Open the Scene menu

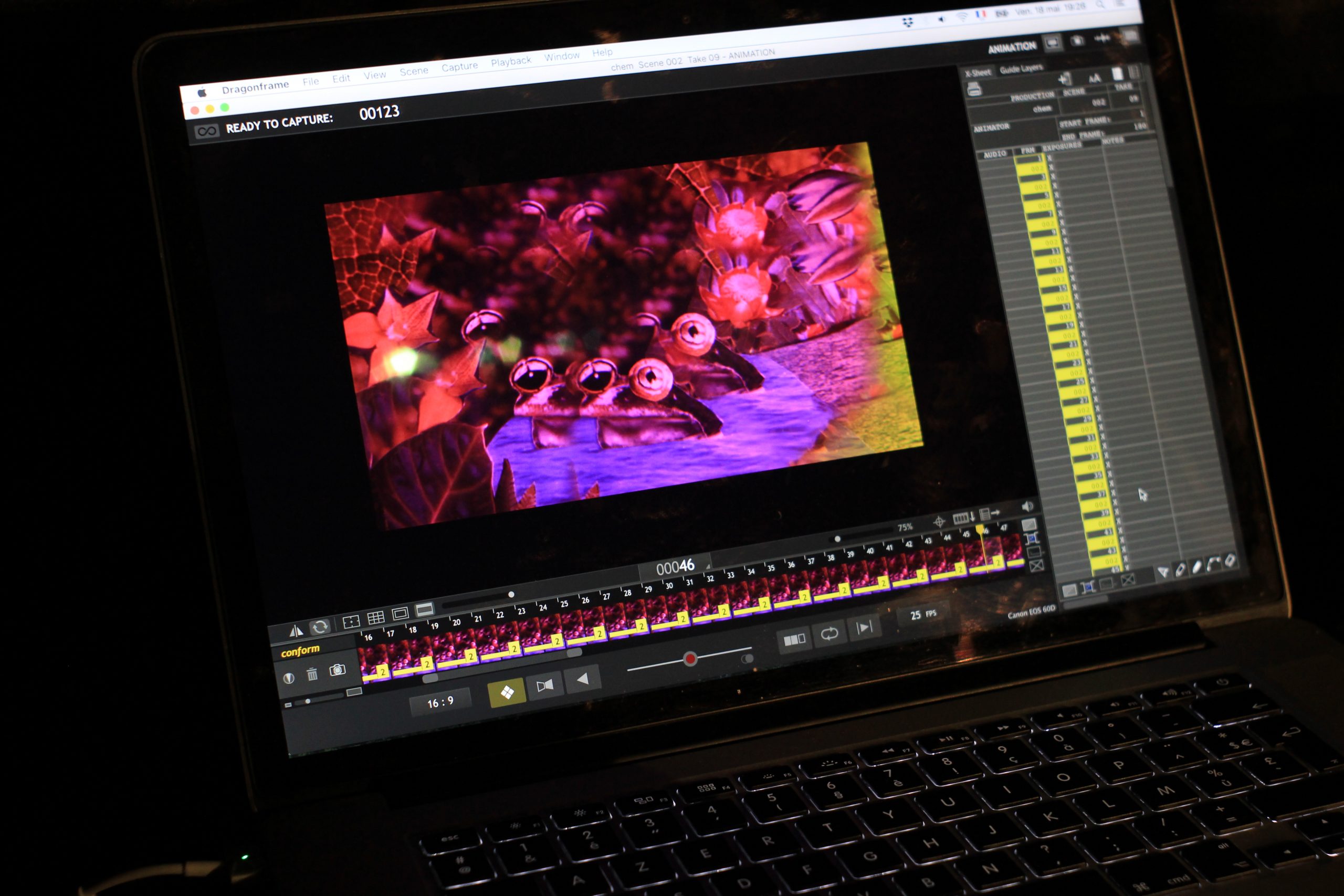click(414, 71)
